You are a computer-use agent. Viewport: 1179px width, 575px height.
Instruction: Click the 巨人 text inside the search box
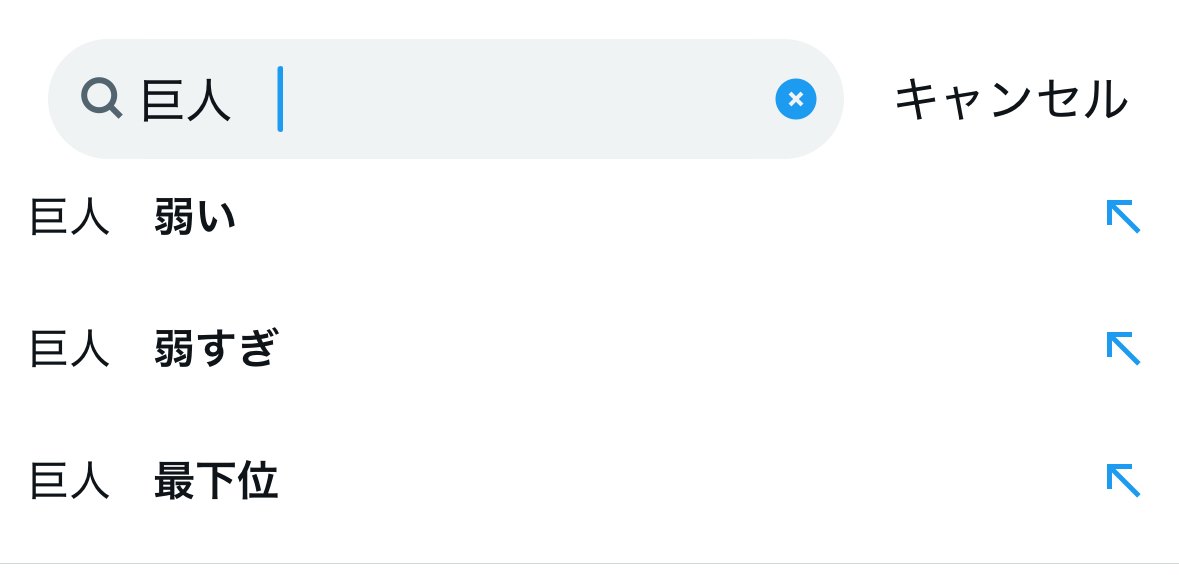(x=186, y=100)
